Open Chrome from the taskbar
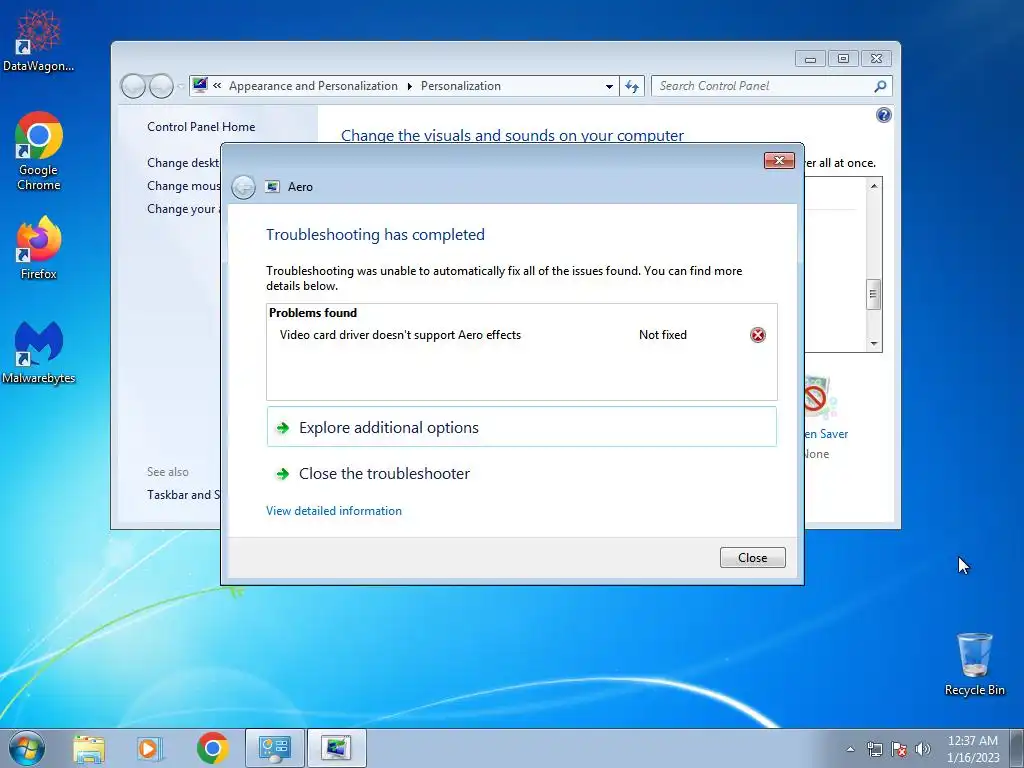 (212, 748)
